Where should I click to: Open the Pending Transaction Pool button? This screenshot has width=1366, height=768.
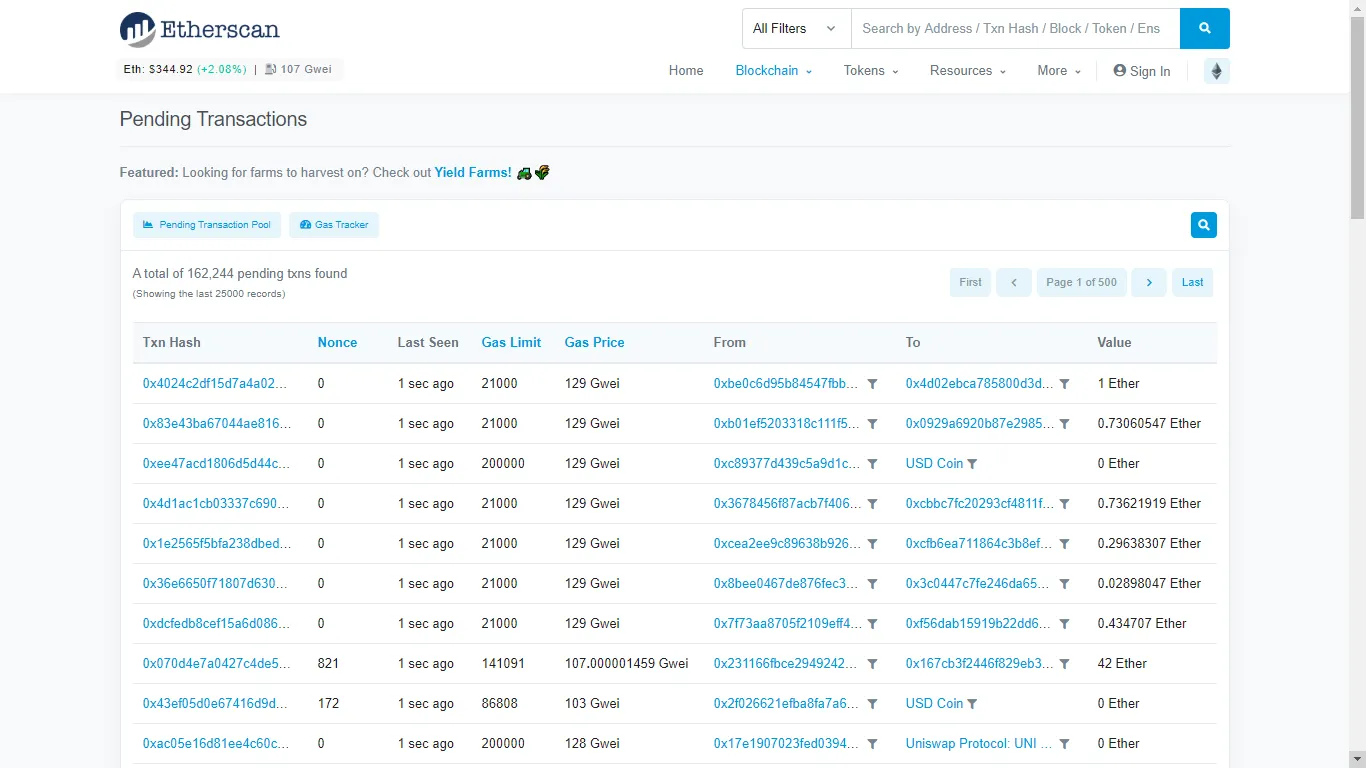pos(207,225)
